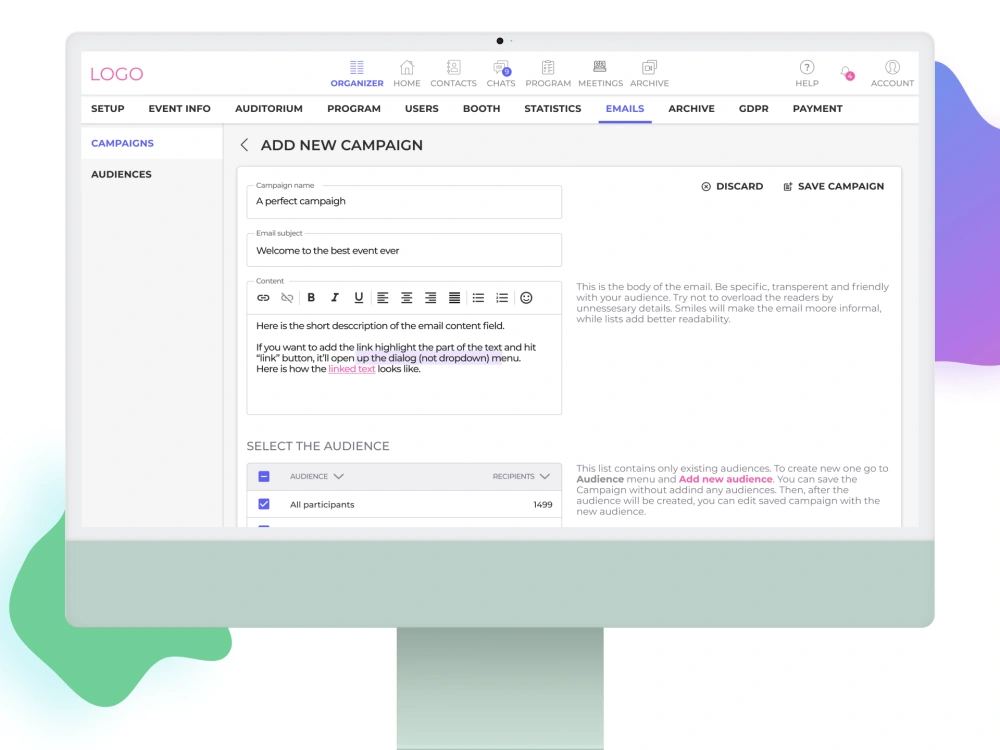Center align the content text
This screenshot has width=1000, height=750.
pos(406,298)
